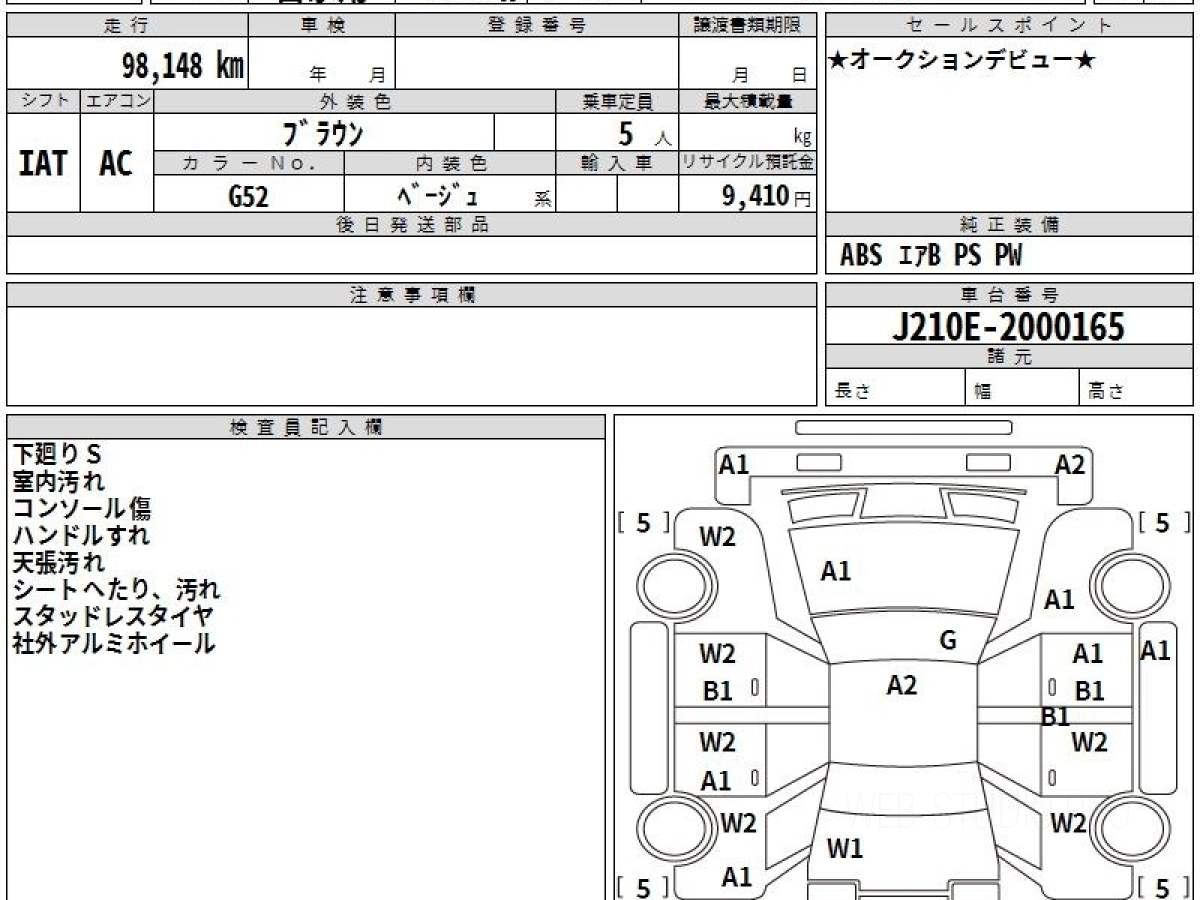Screen dimensions: 1200x900
Task: Select the recycle deposit value 9,410円
Action: click(766, 196)
